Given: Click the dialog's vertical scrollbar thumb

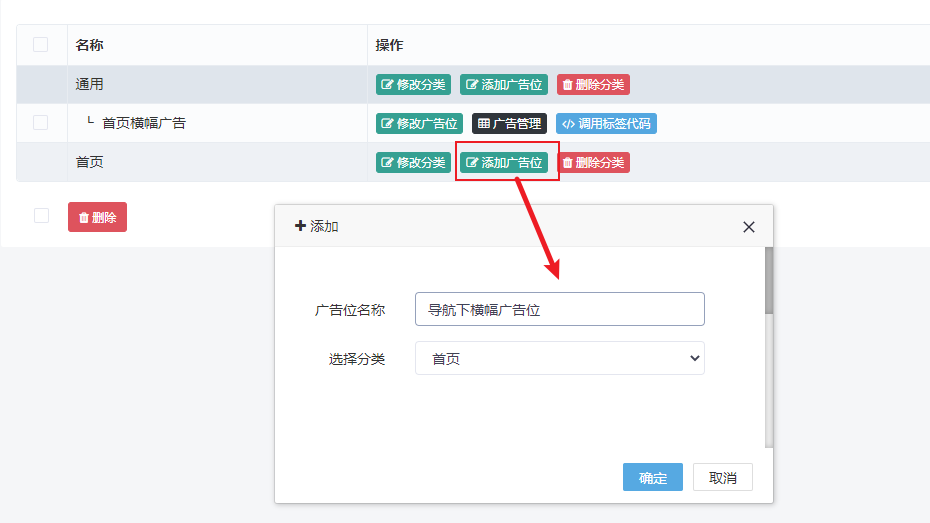Looking at the screenshot, I should pos(769,280).
